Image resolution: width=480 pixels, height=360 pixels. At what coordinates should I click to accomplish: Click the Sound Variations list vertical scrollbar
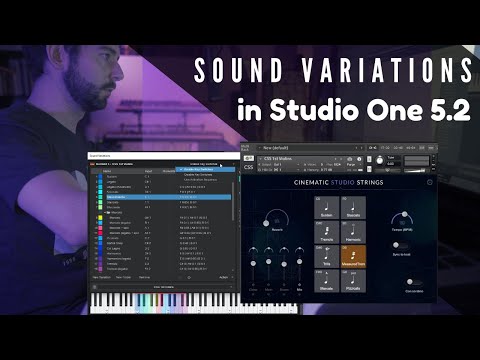coord(233,201)
